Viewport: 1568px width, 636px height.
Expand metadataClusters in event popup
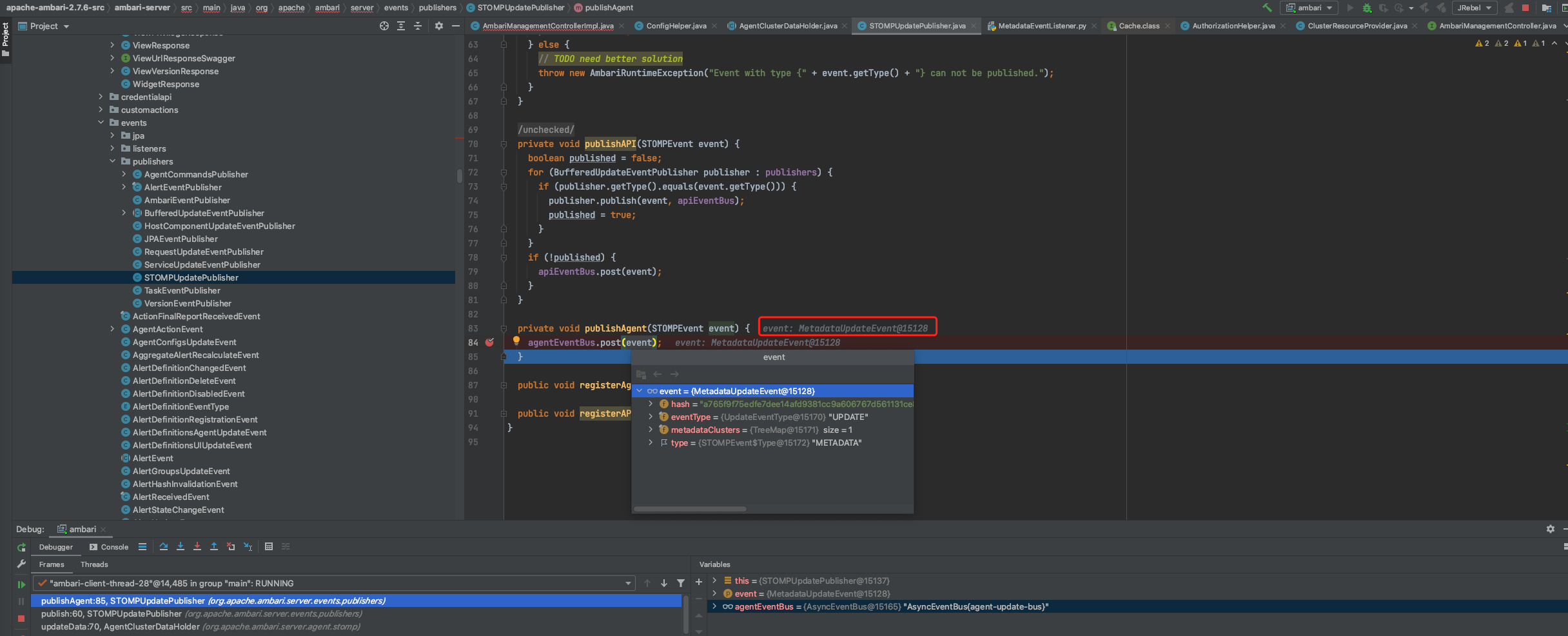click(651, 430)
